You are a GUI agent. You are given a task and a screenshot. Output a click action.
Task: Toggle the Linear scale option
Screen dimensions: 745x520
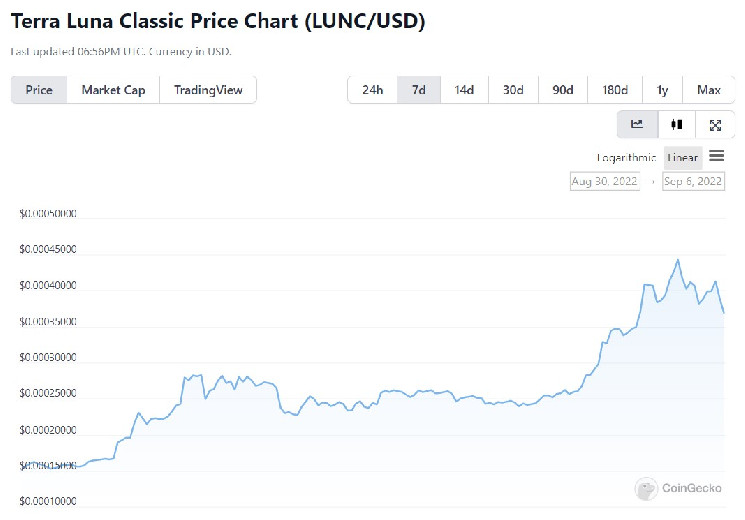click(x=683, y=157)
